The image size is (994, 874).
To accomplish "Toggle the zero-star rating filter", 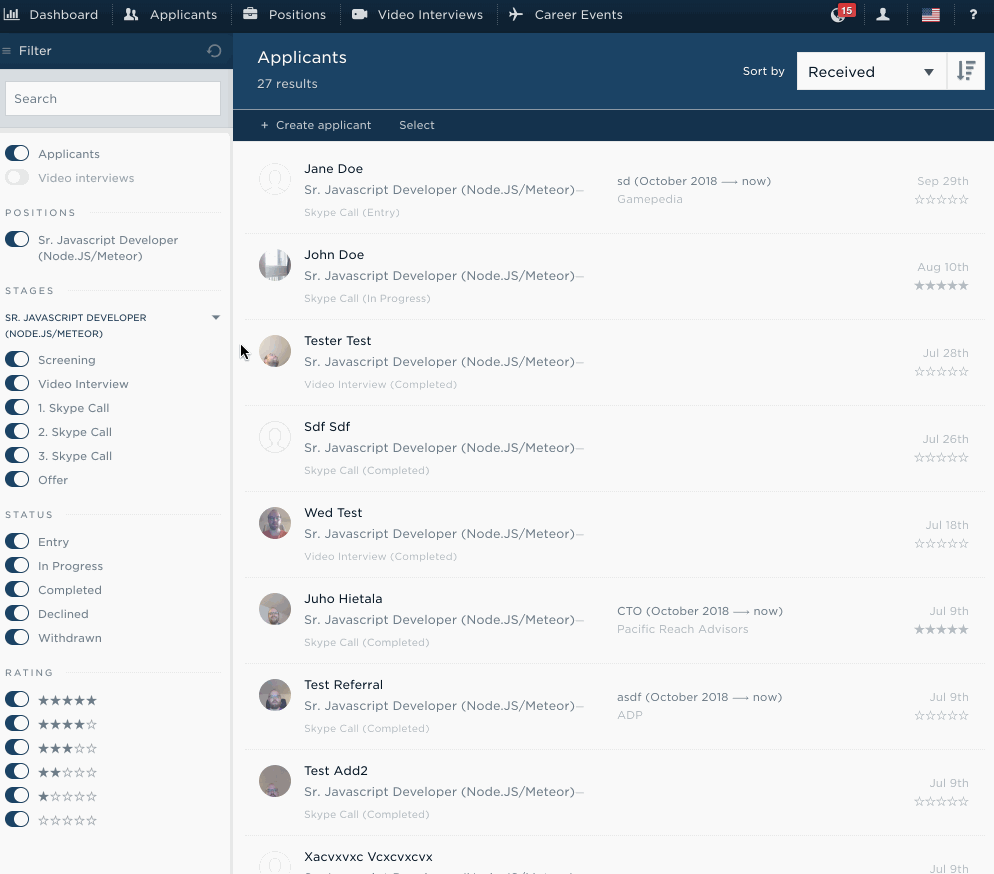I will click(x=17, y=819).
